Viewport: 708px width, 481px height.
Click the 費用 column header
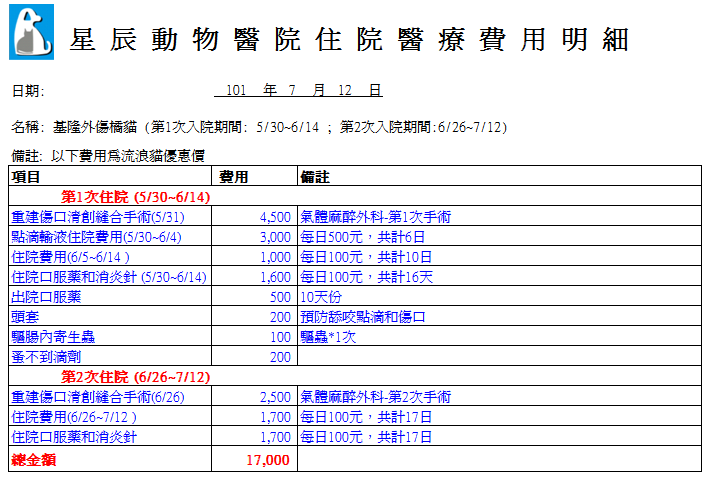click(x=233, y=177)
